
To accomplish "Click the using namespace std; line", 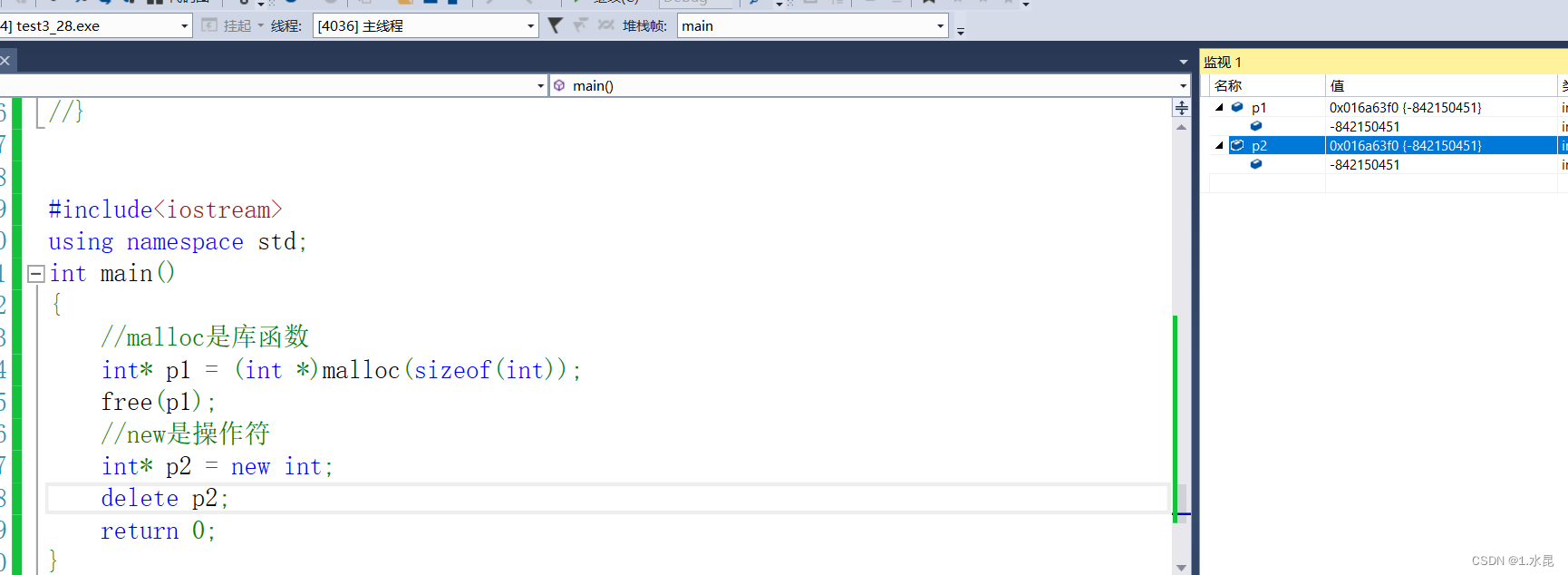I will 178,242.
